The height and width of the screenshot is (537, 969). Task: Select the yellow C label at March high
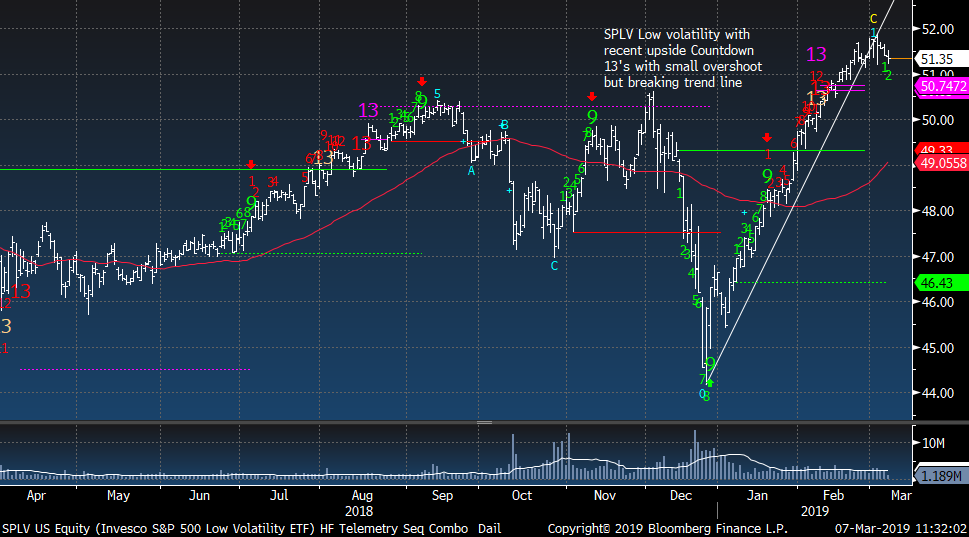click(x=873, y=19)
